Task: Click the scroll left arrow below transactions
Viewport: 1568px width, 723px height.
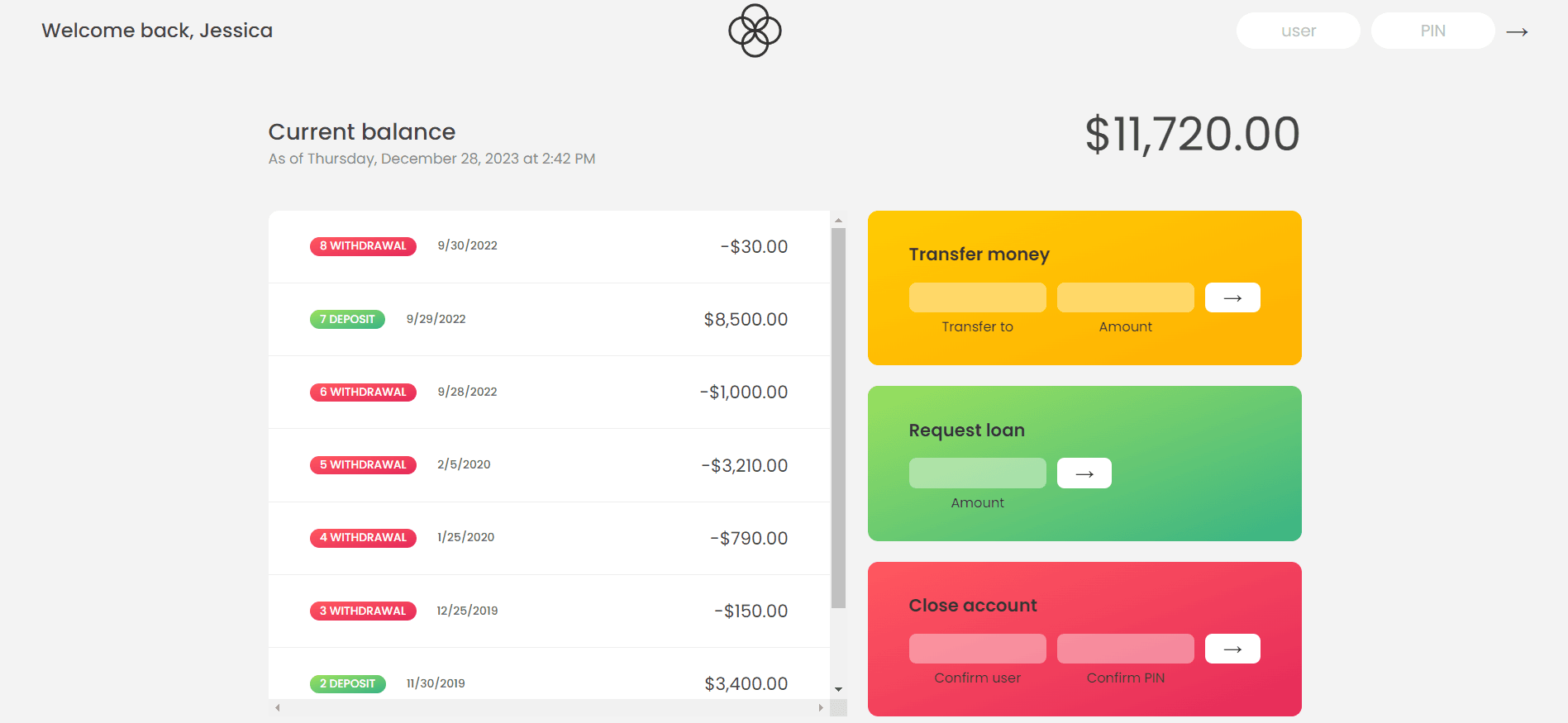Action: (x=278, y=708)
